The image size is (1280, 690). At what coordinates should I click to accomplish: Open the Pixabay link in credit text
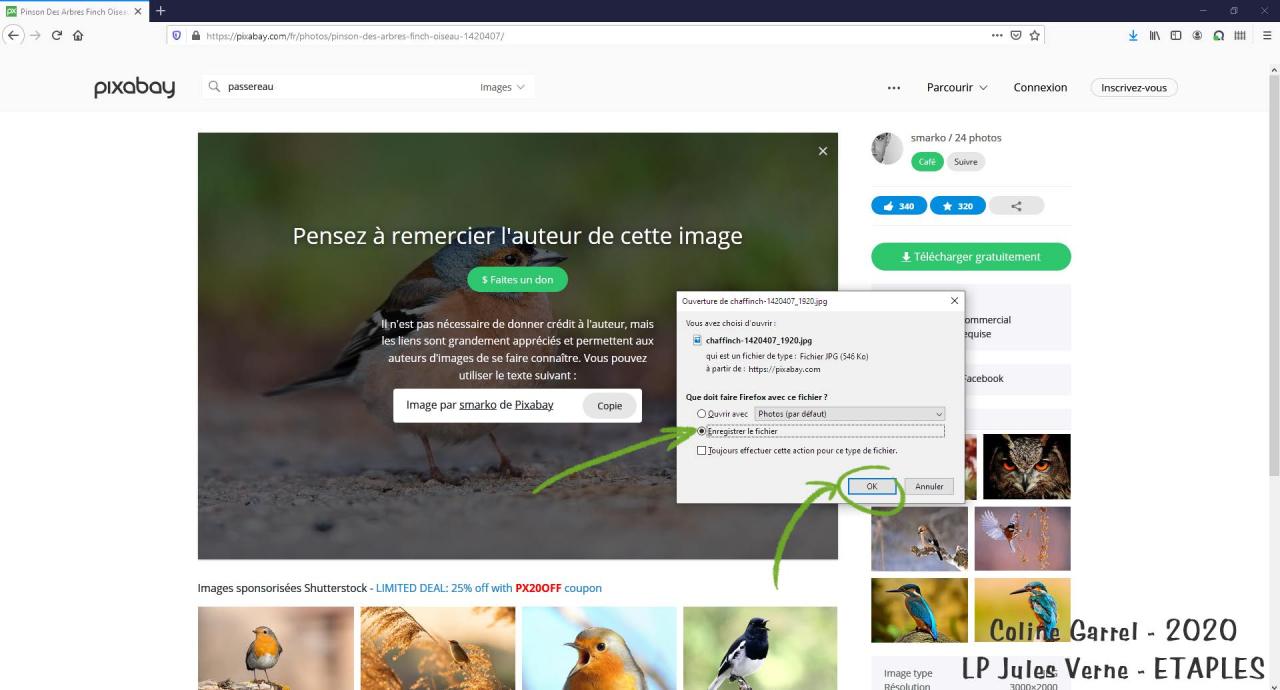pyautogui.click(x=534, y=405)
